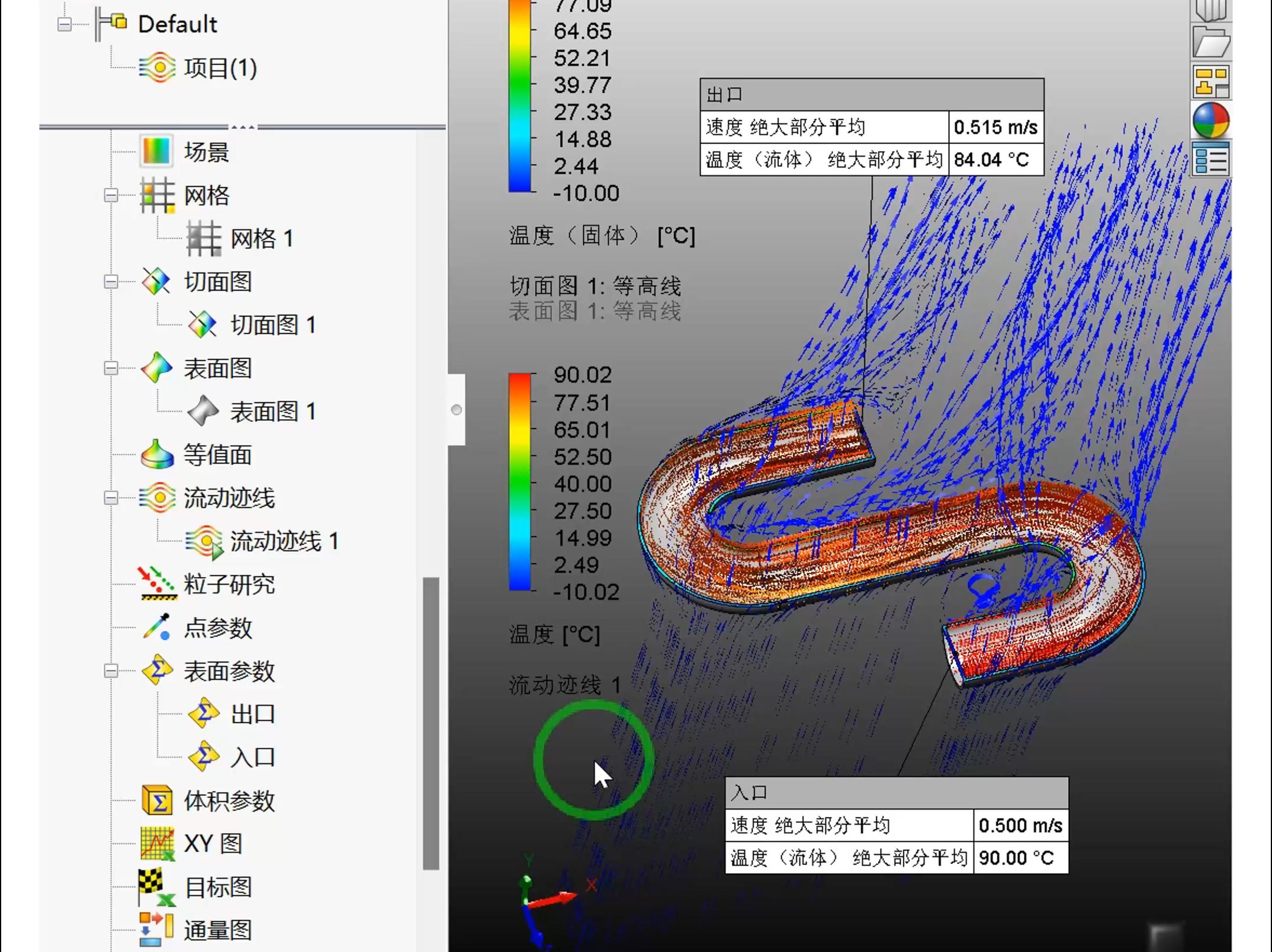Image resolution: width=1272 pixels, height=952 pixels.
Task: Select the 体积参数 tree label
Action: [229, 800]
